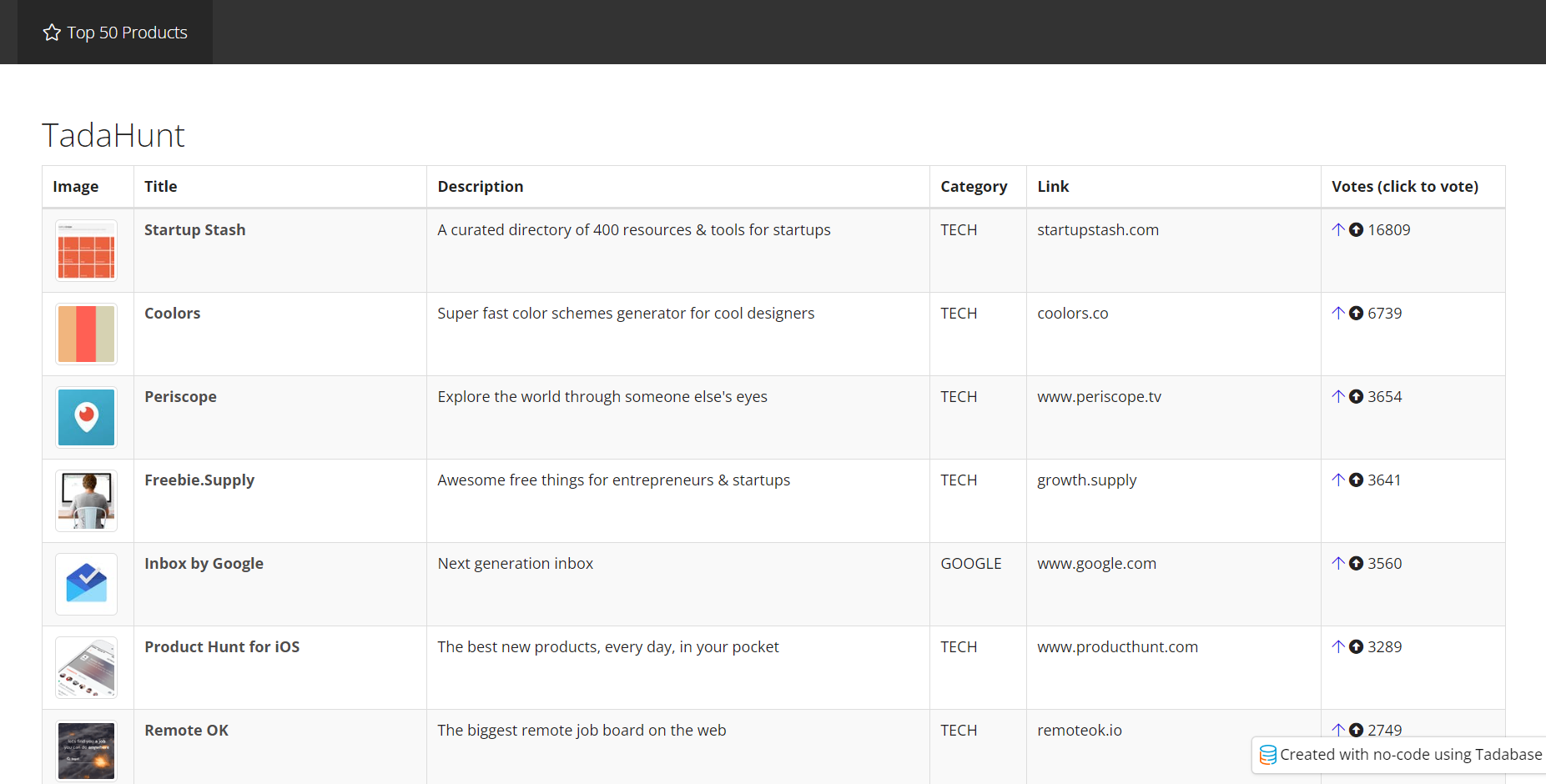This screenshot has height=784, width=1546.
Task: Click the growth.supply link
Action: point(1087,480)
